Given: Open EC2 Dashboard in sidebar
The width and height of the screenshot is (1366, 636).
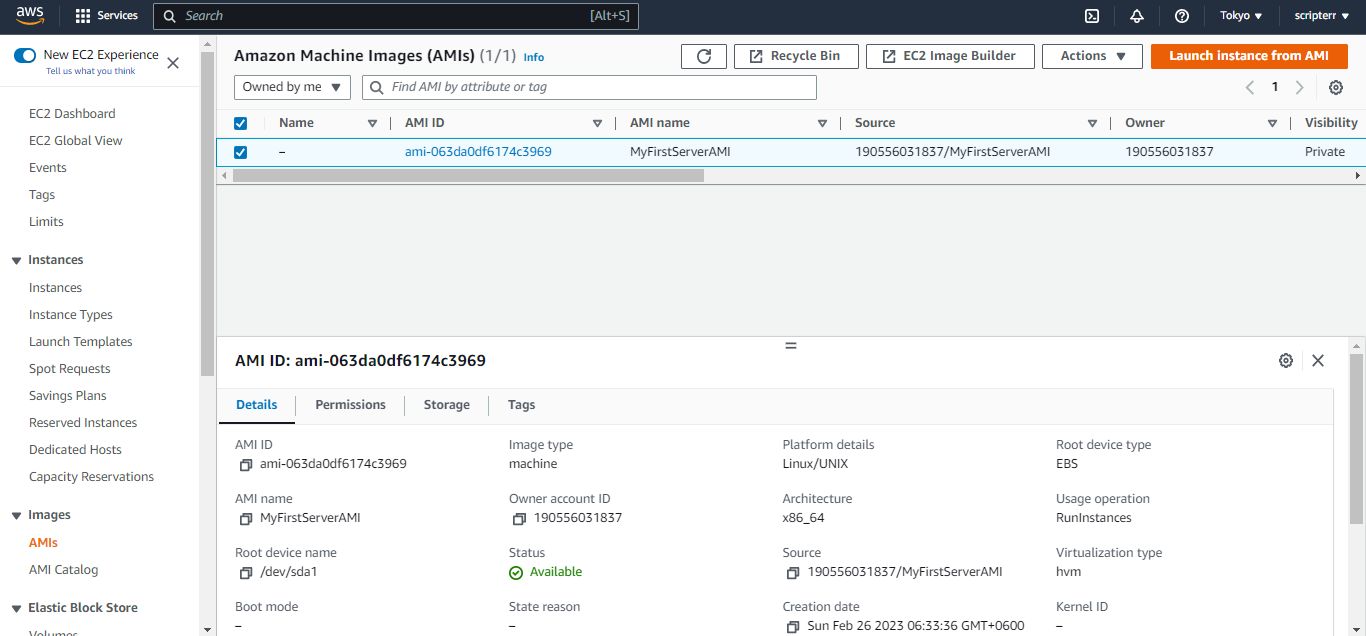Looking at the screenshot, I should (72, 114).
